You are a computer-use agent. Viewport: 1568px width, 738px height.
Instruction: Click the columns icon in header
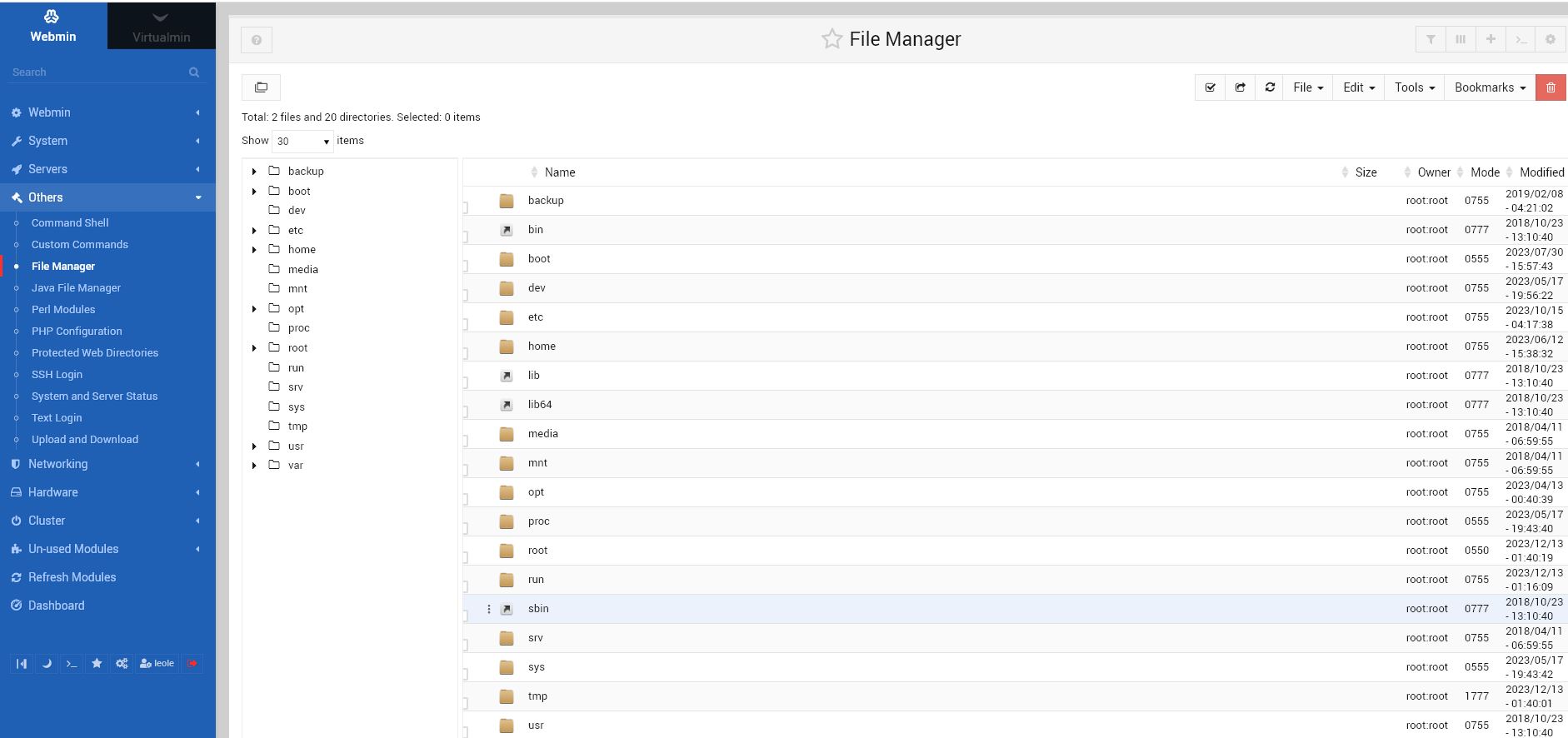pyautogui.click(x=1461, y=39)
